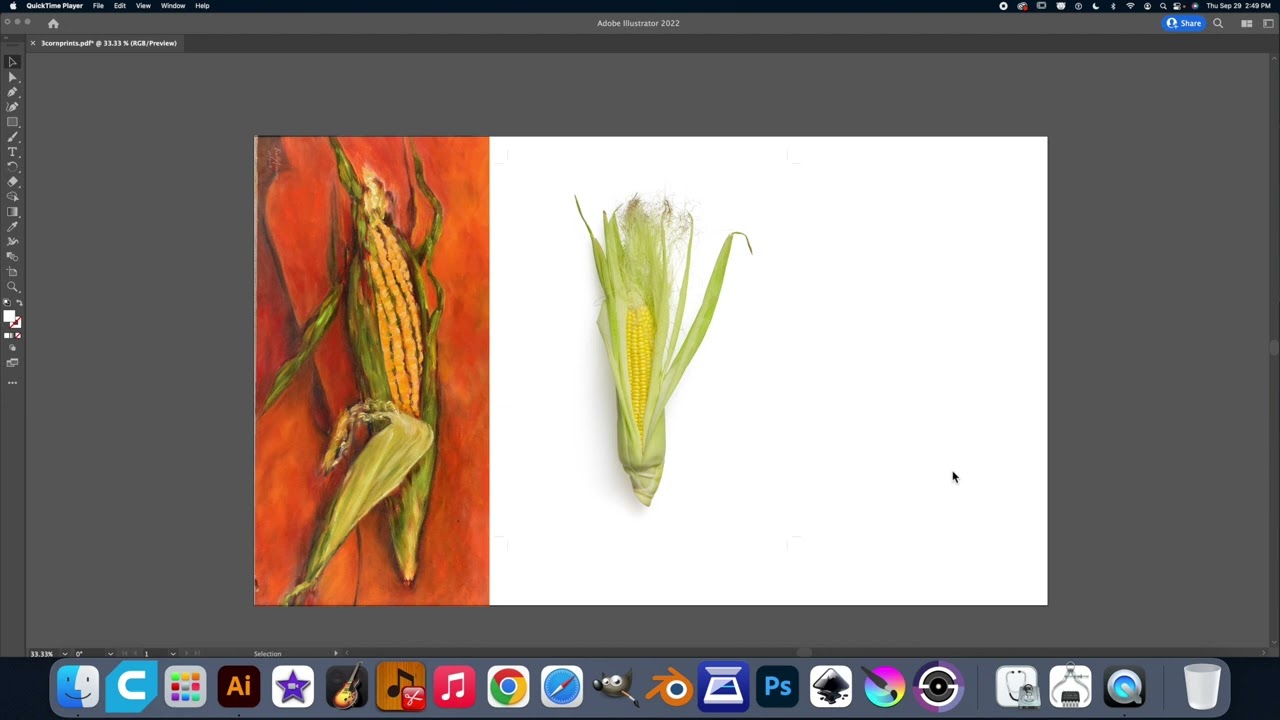The height and width of the screenshot is (720, 1280).
Task: Open Wi-Fi status in menu bar
Action: (1131, 6)
